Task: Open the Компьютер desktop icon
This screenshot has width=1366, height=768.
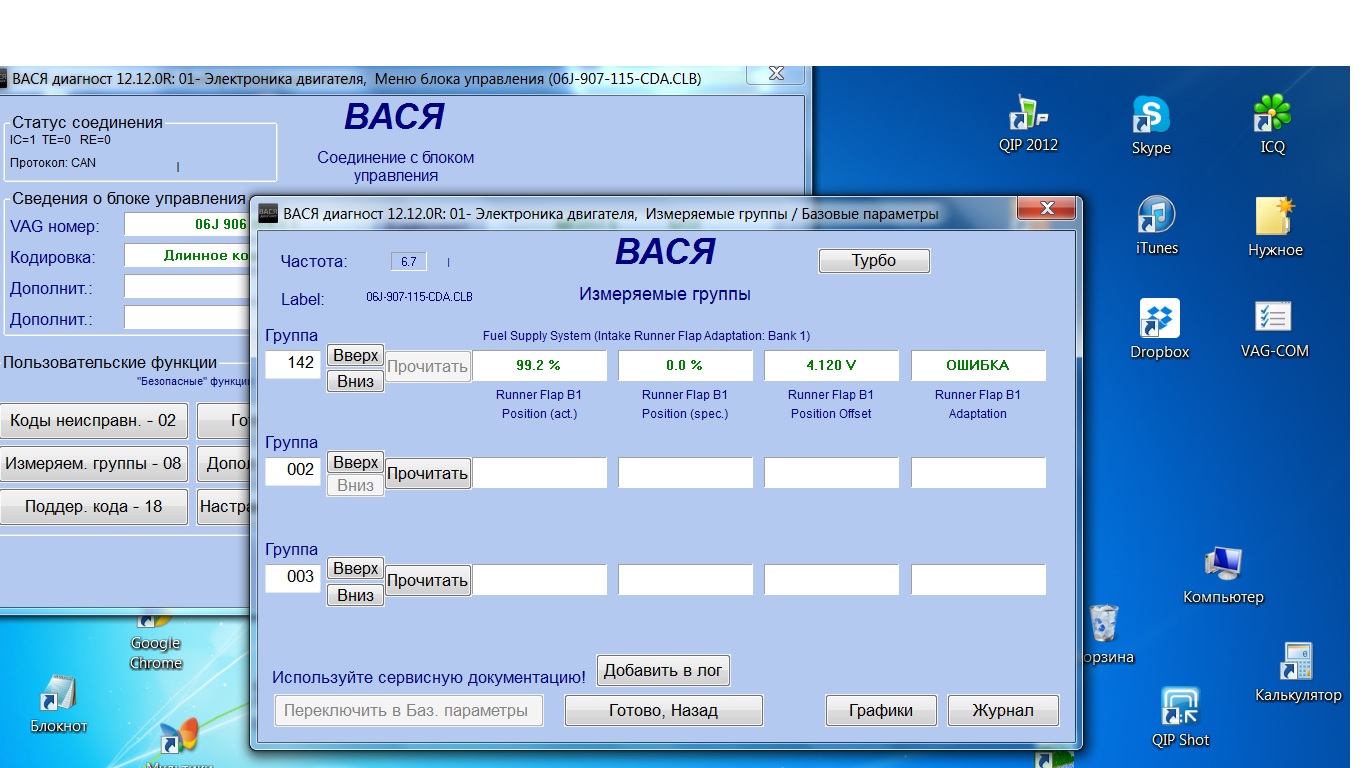Action: tap(1223, 566)
